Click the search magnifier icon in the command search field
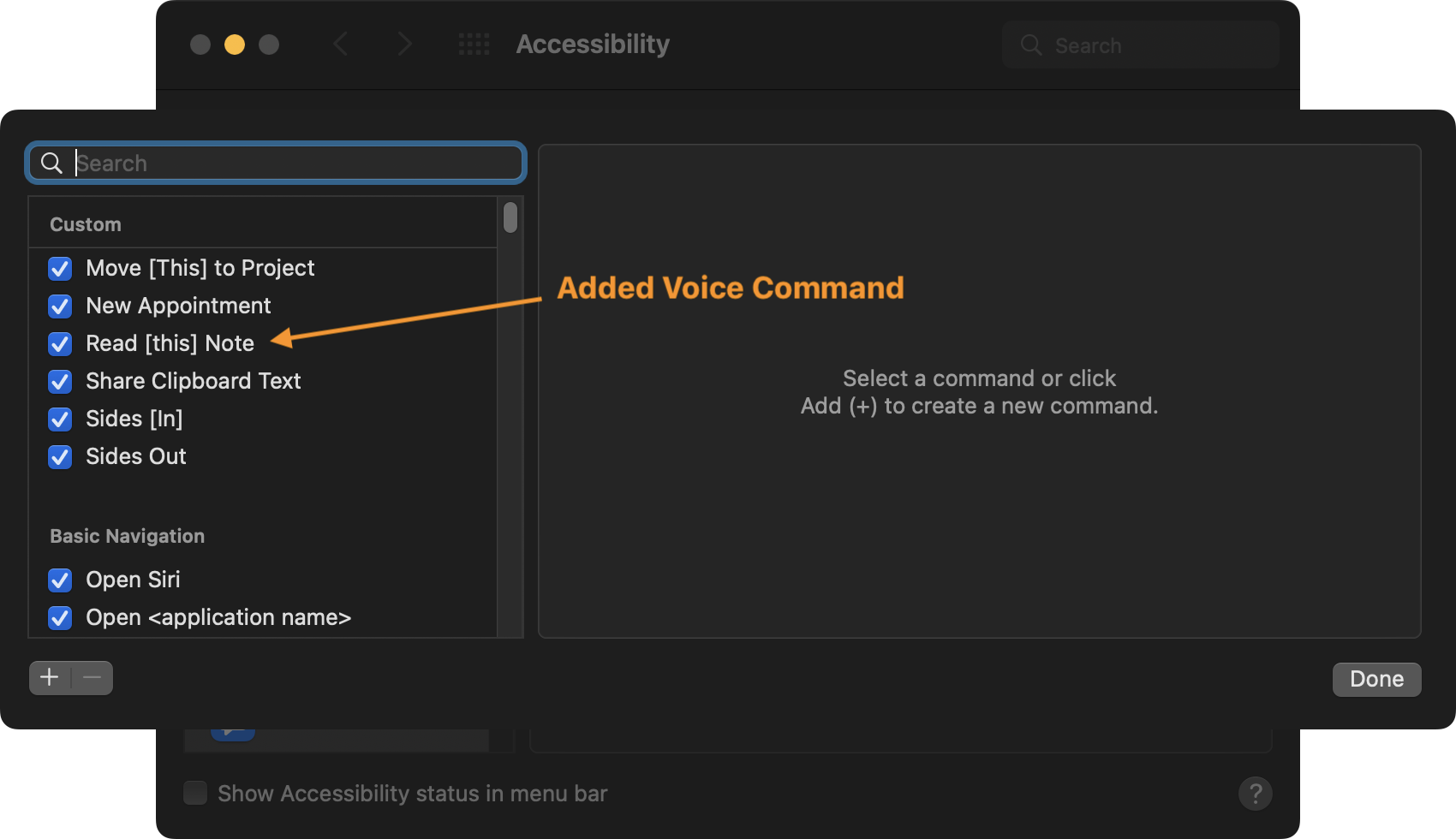The image size is (1456, 839). coord(51,163)
